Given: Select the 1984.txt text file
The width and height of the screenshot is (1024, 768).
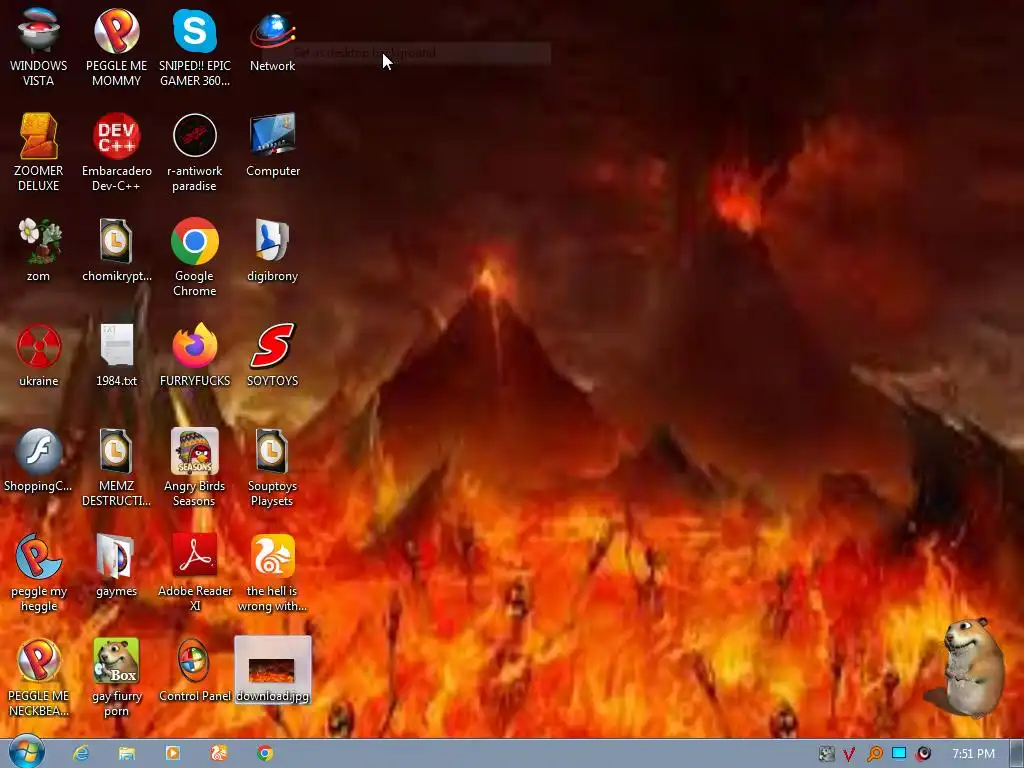Looking at the screenshot, I should point(116,355).
